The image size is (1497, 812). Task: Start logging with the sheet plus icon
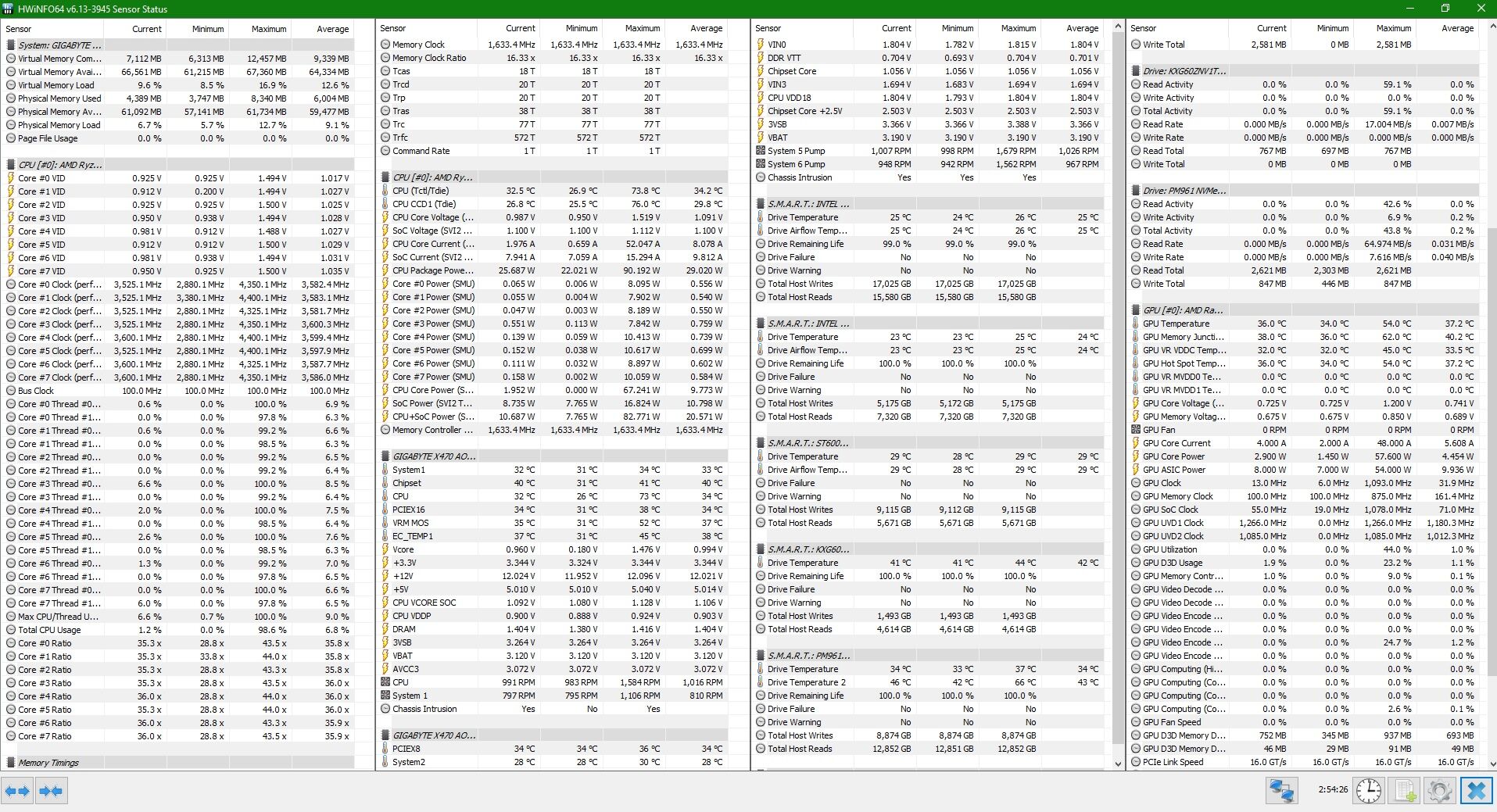click(1405, 791)
